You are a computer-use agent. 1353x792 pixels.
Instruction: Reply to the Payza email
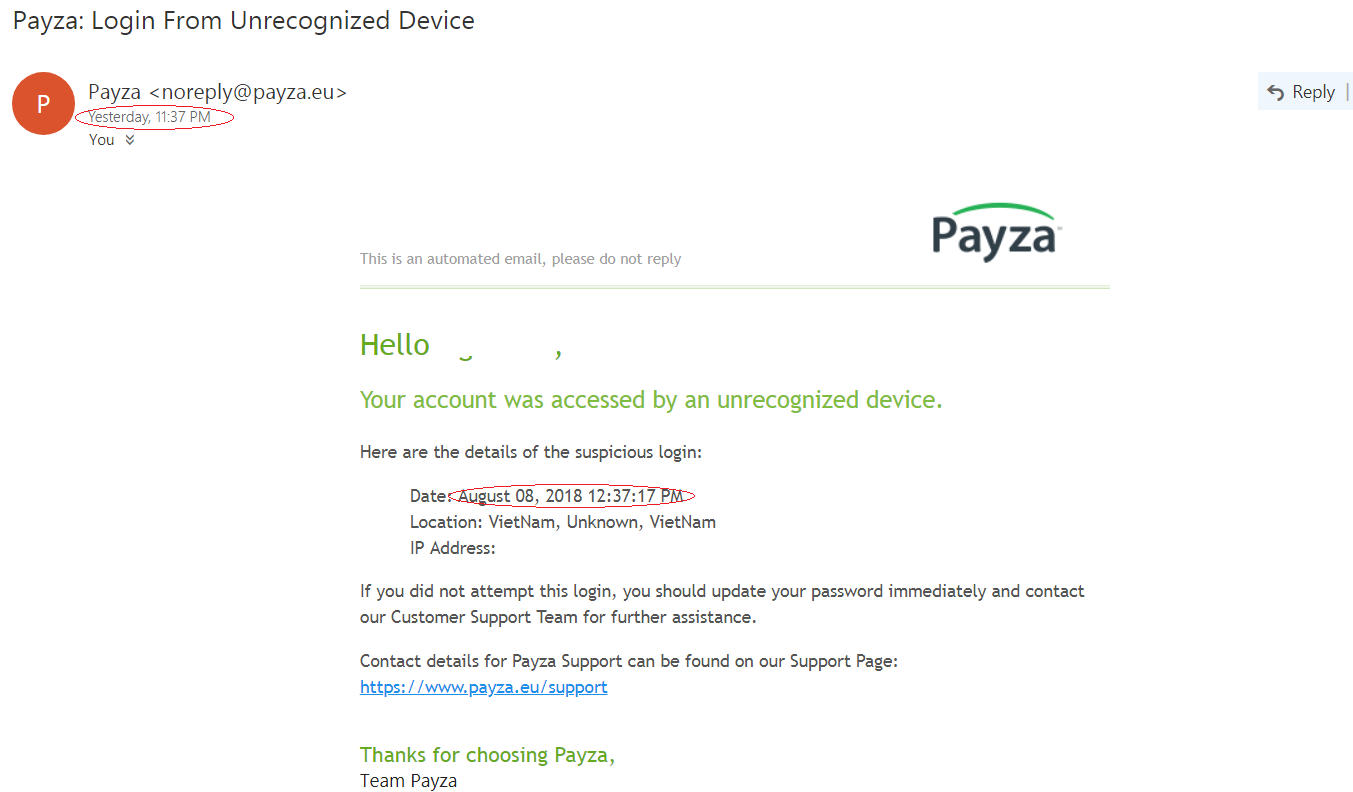(1302, 92)
